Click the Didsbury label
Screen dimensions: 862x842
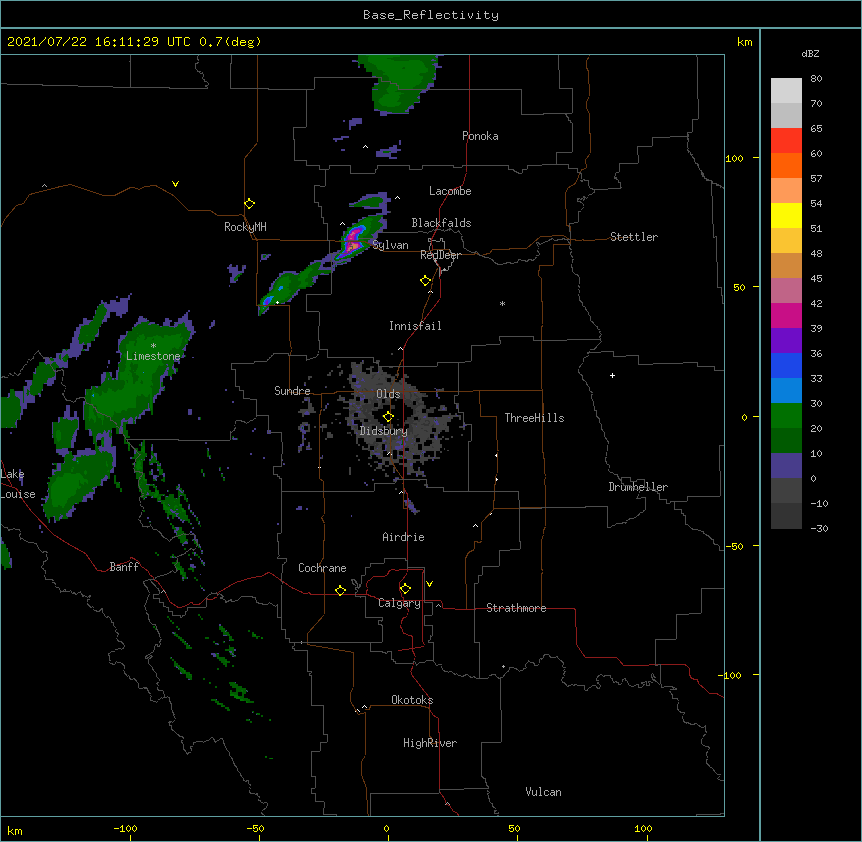384,431
